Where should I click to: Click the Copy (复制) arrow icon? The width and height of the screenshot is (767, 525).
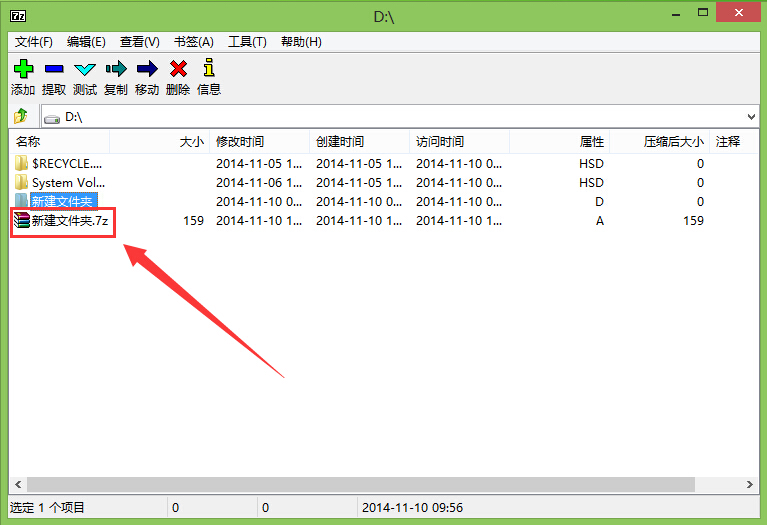click(116, 69)
